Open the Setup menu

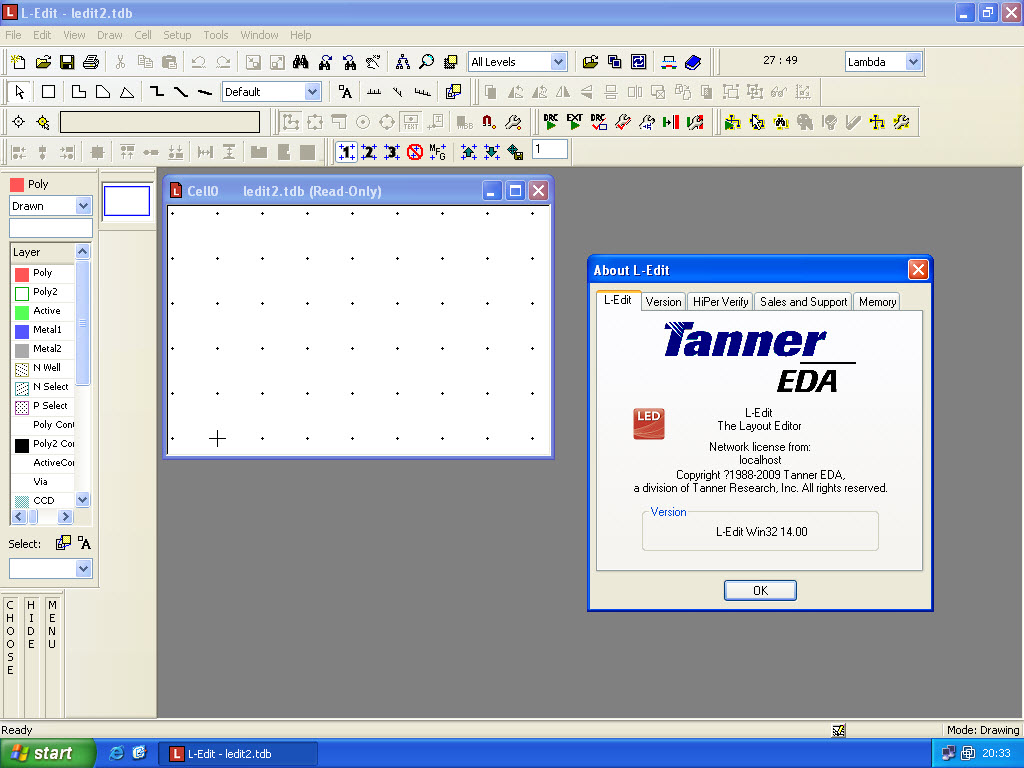coord(177,35)
